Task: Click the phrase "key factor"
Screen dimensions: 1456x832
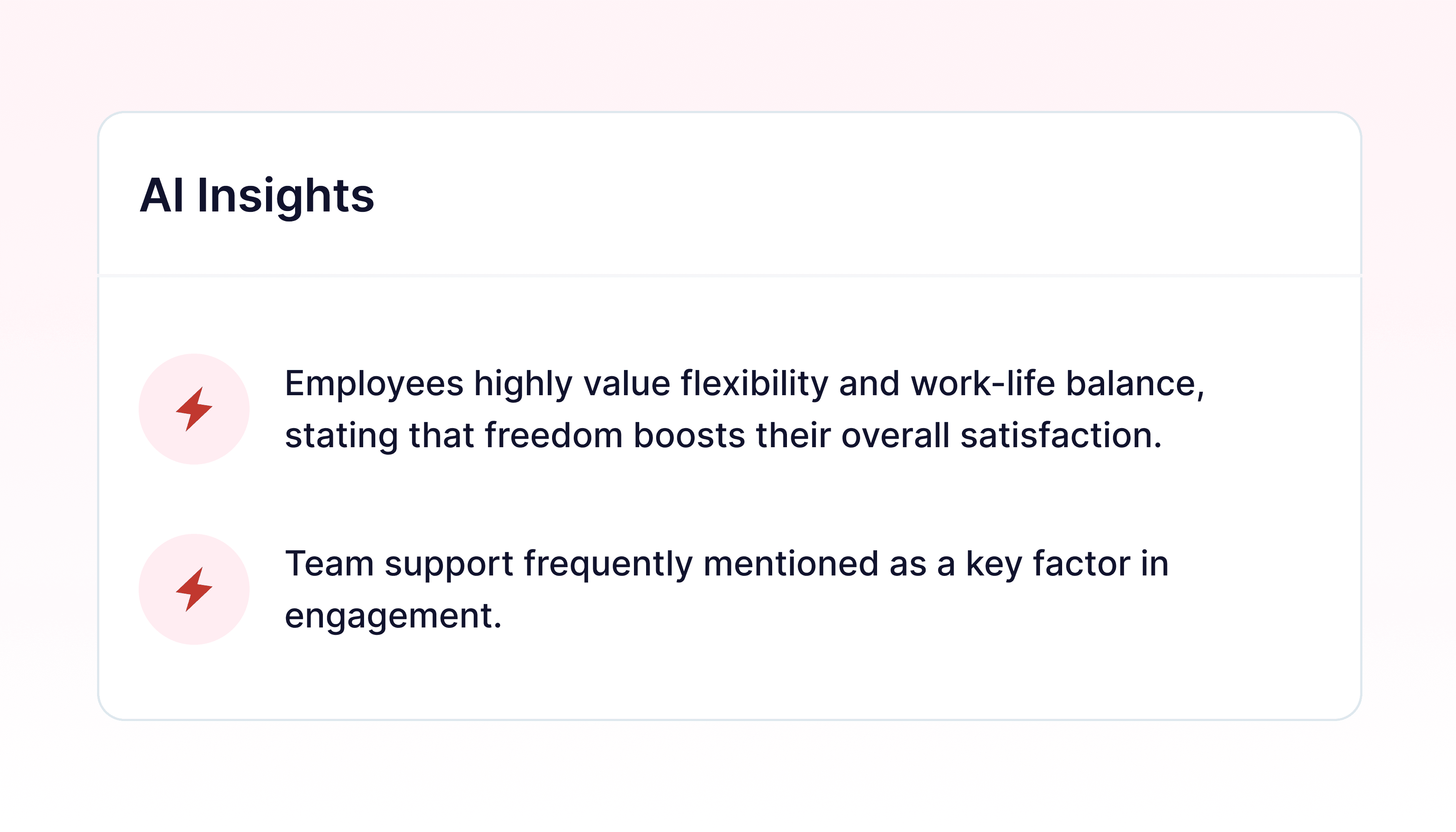Action: [x=1048, y=564]
